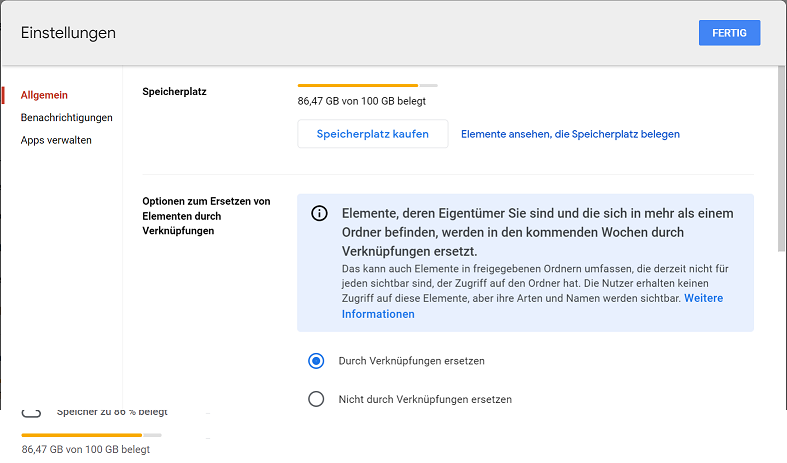
Task: Click the Speicher zu 86 % belegt label
Action: coord(112,412)
